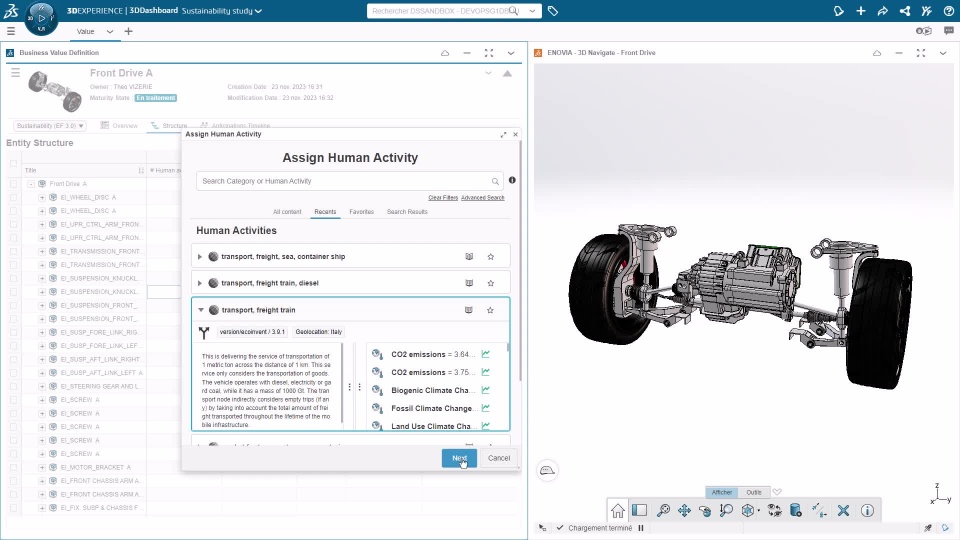
Task: Click the Cancel button
Action: (x=499, y=458)
